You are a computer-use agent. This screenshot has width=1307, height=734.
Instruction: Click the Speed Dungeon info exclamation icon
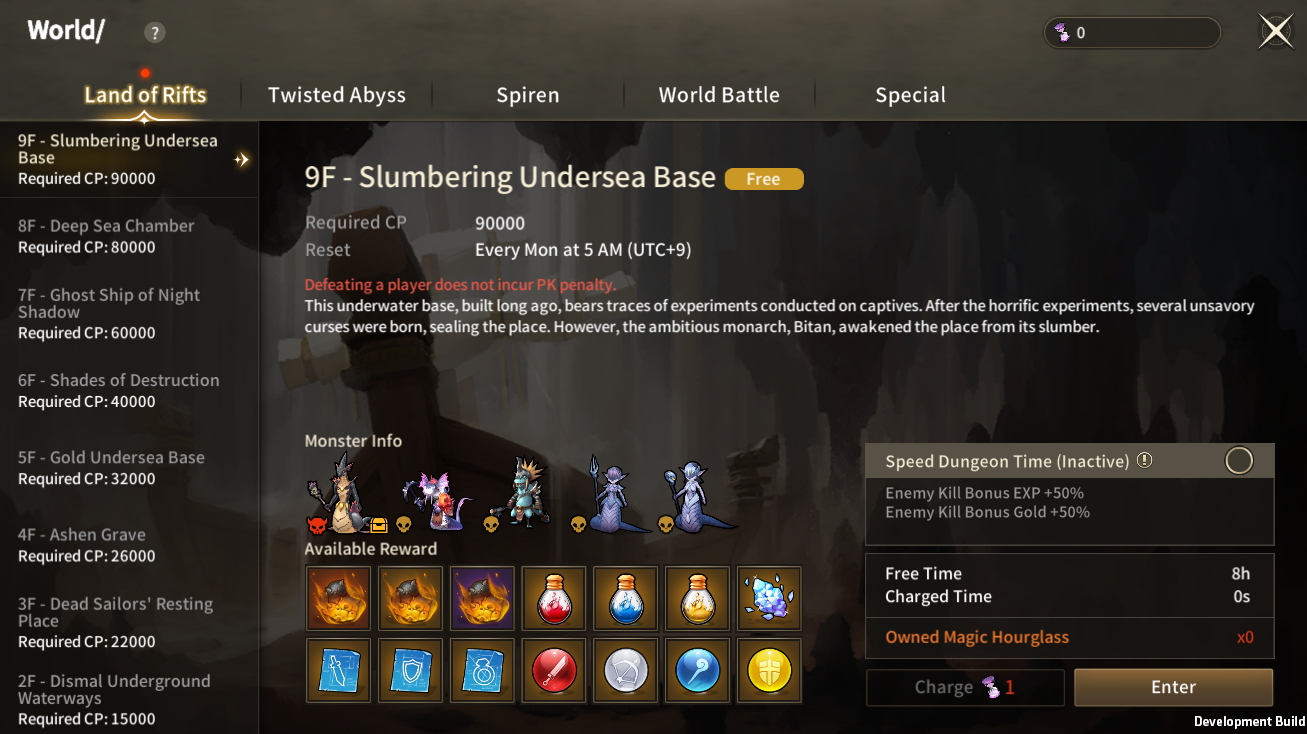tap(1145, 461)
